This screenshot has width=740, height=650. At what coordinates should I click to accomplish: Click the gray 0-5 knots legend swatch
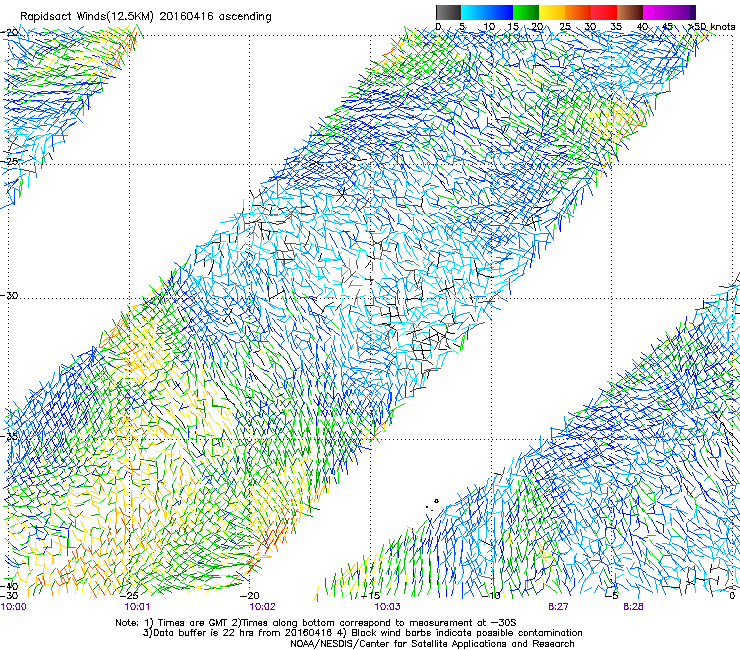click(x=448, y=12)
